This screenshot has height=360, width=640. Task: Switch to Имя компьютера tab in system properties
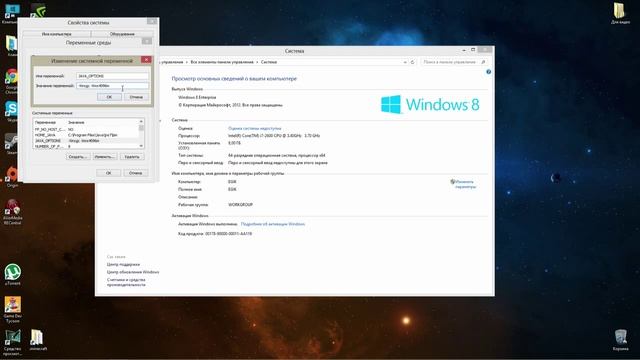point(57,34)
